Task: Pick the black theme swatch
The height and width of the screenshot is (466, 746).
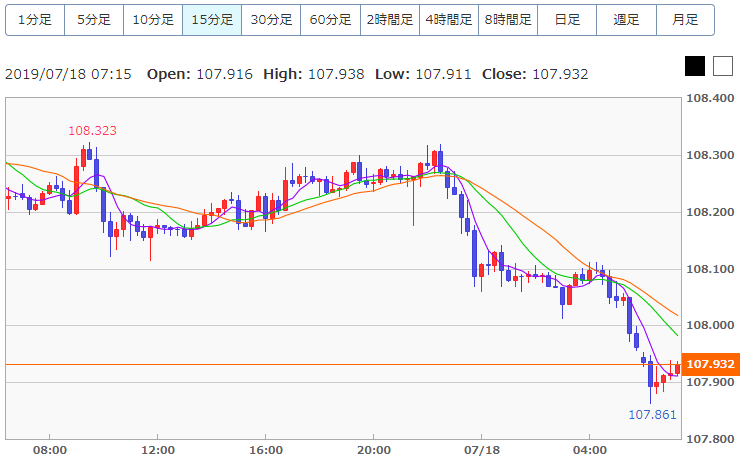Action: pyautogui.click(x=695, y=66)
